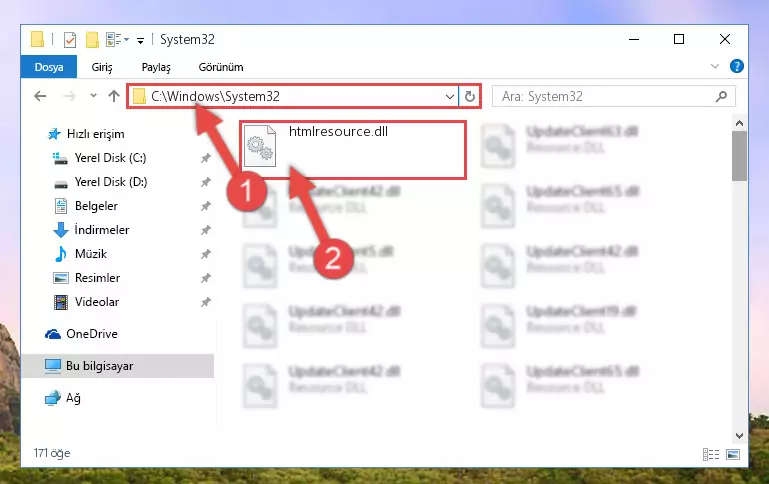Expand the address bar history dropdown
Image resolution: width=769 pixels, height=484 pixels.
click(x=449, y=97)
